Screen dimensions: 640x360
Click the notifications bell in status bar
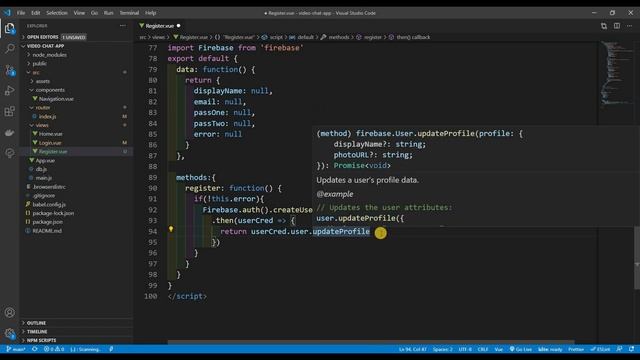click(631, 349)
